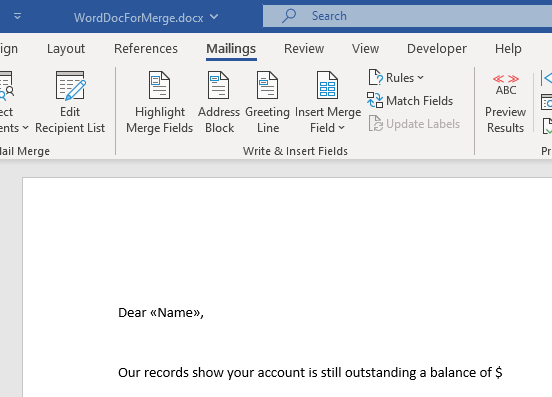Click the Highlight Merge Fields icon
This screenshot has width=552, height=397.
pyautogui.click(x=159, y=85)
